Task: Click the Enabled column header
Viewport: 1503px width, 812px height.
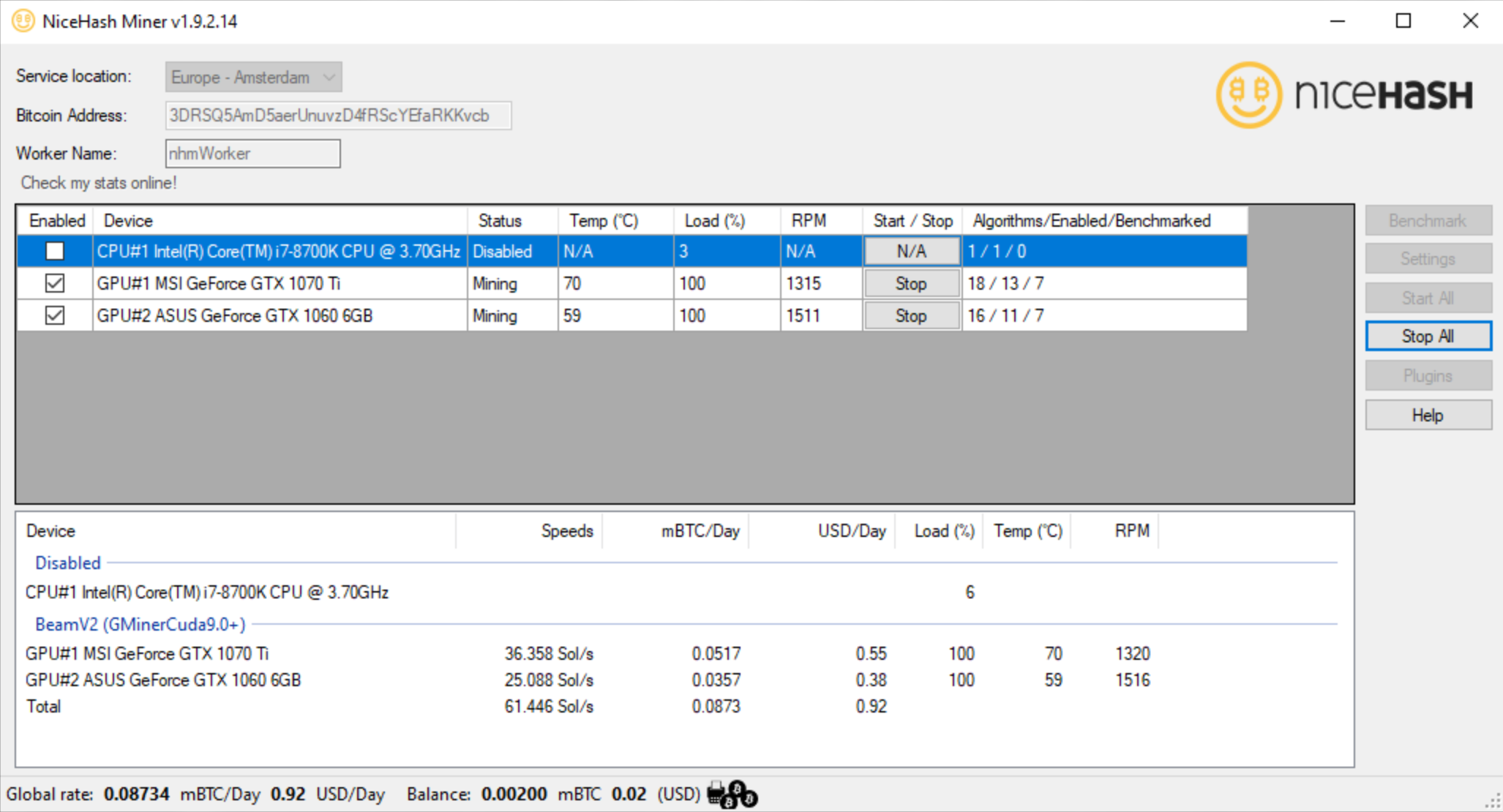Action: tap(57, 221)
